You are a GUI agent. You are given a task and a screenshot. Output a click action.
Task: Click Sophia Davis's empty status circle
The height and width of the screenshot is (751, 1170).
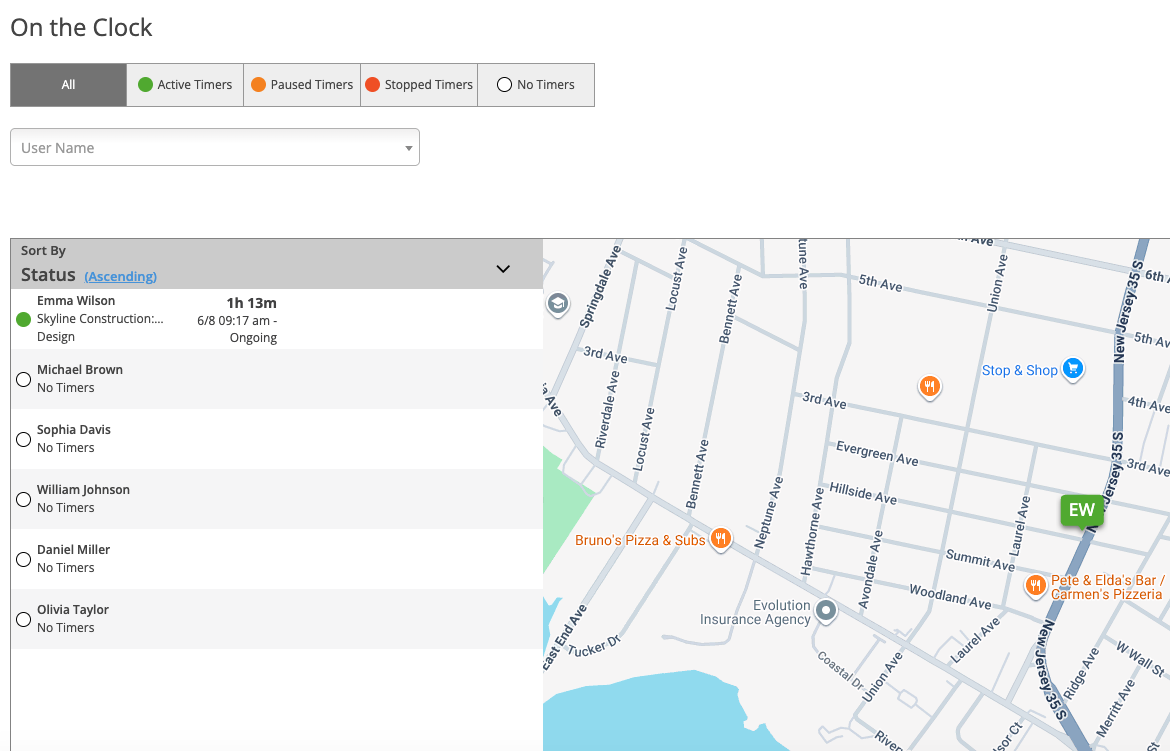click(23, 439)
